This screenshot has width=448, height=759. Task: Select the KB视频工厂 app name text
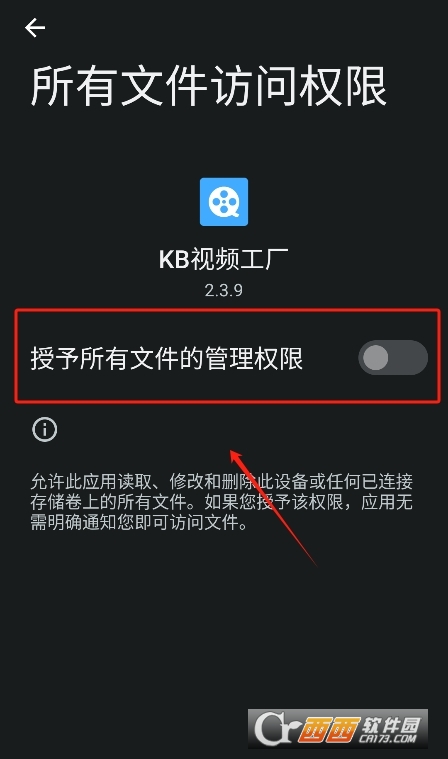click(x=224, y=259)
